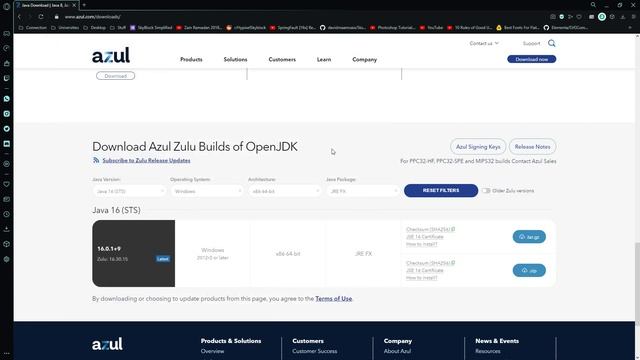Open the Products menu
Image resolution: width=640 pixels, height=360 pixels.
point(191,60)
